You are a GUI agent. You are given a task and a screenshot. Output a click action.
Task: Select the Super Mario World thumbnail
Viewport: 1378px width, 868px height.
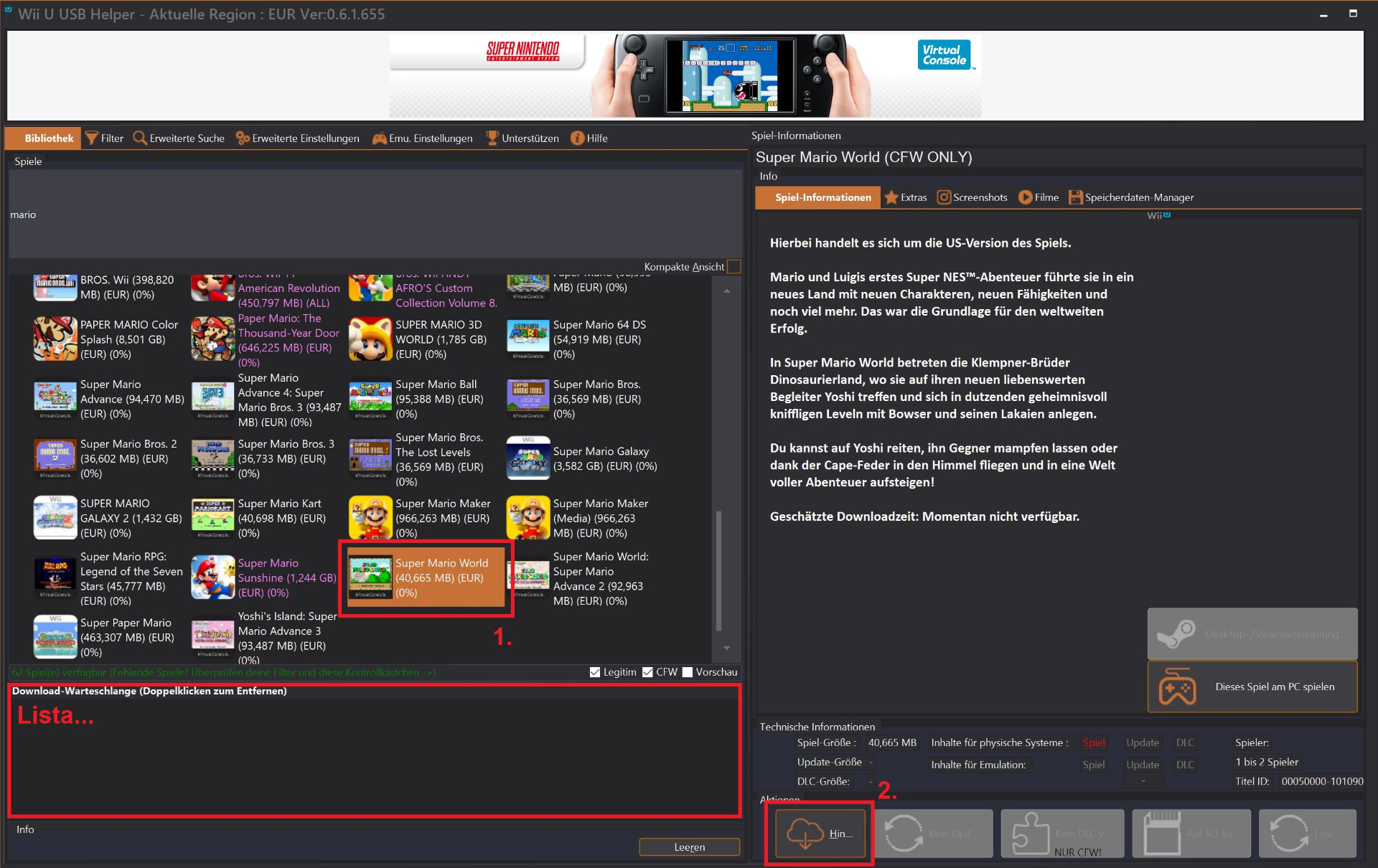pyautogui.click(x=370, y=577)
